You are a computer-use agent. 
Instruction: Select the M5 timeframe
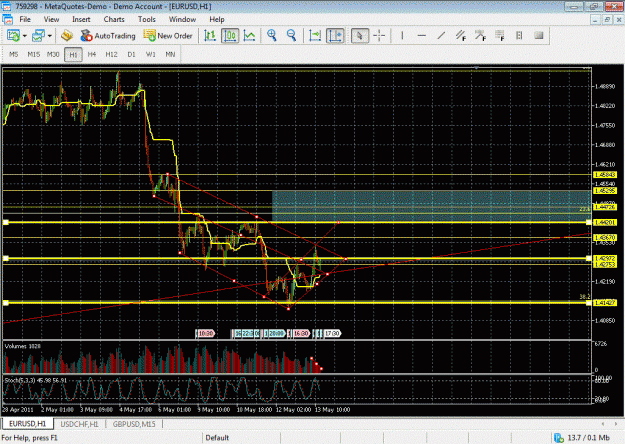[x=14, y=54]
